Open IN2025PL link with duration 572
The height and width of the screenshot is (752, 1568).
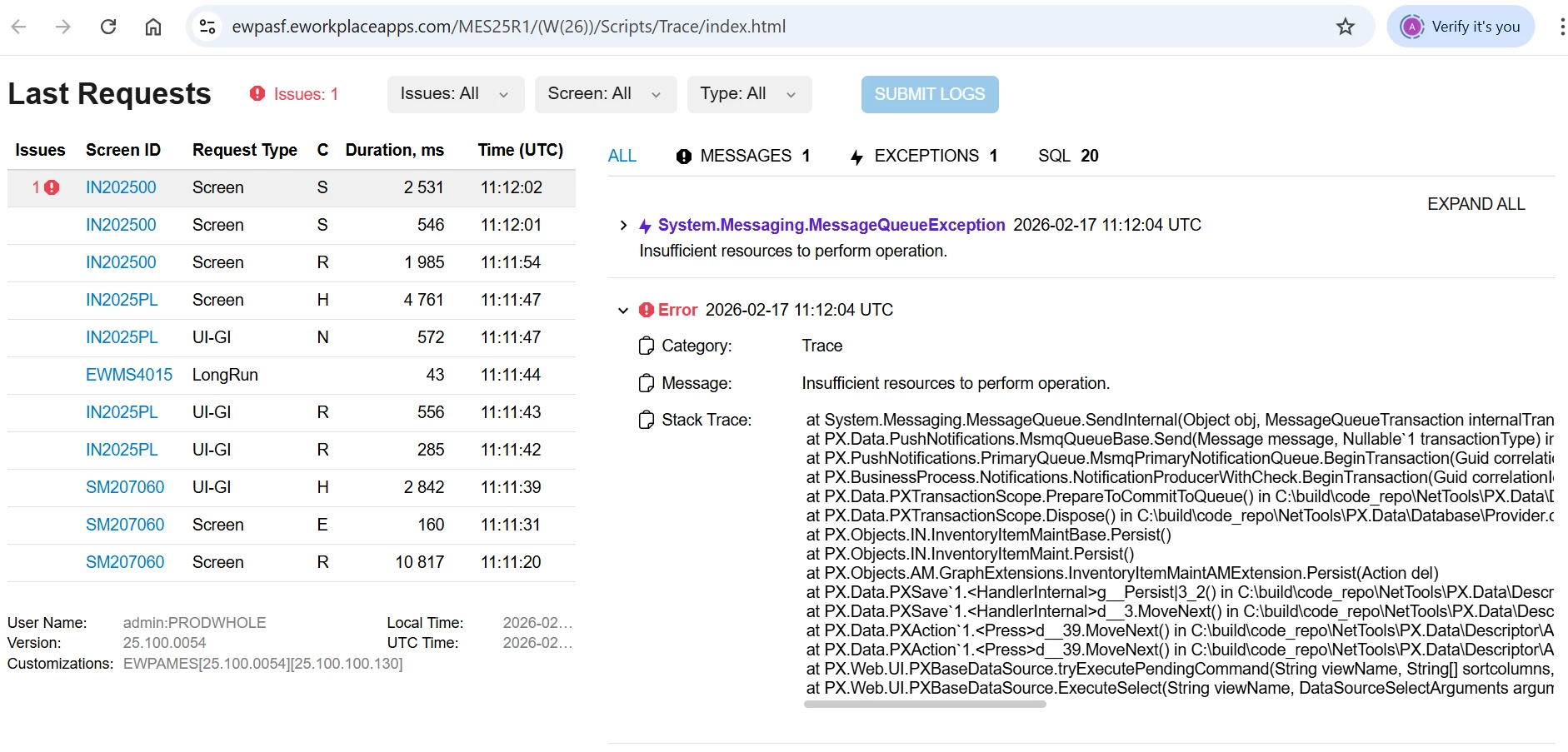pos(122,337)
